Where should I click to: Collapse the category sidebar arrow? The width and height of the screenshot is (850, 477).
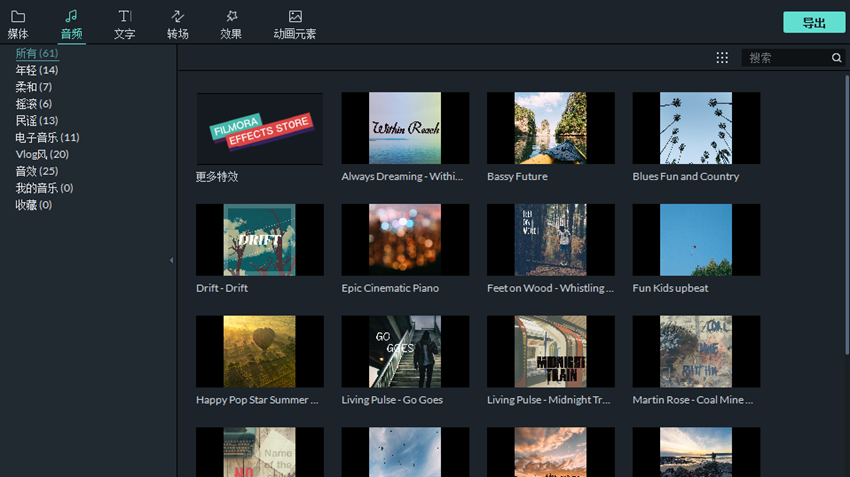coord(171,260)
